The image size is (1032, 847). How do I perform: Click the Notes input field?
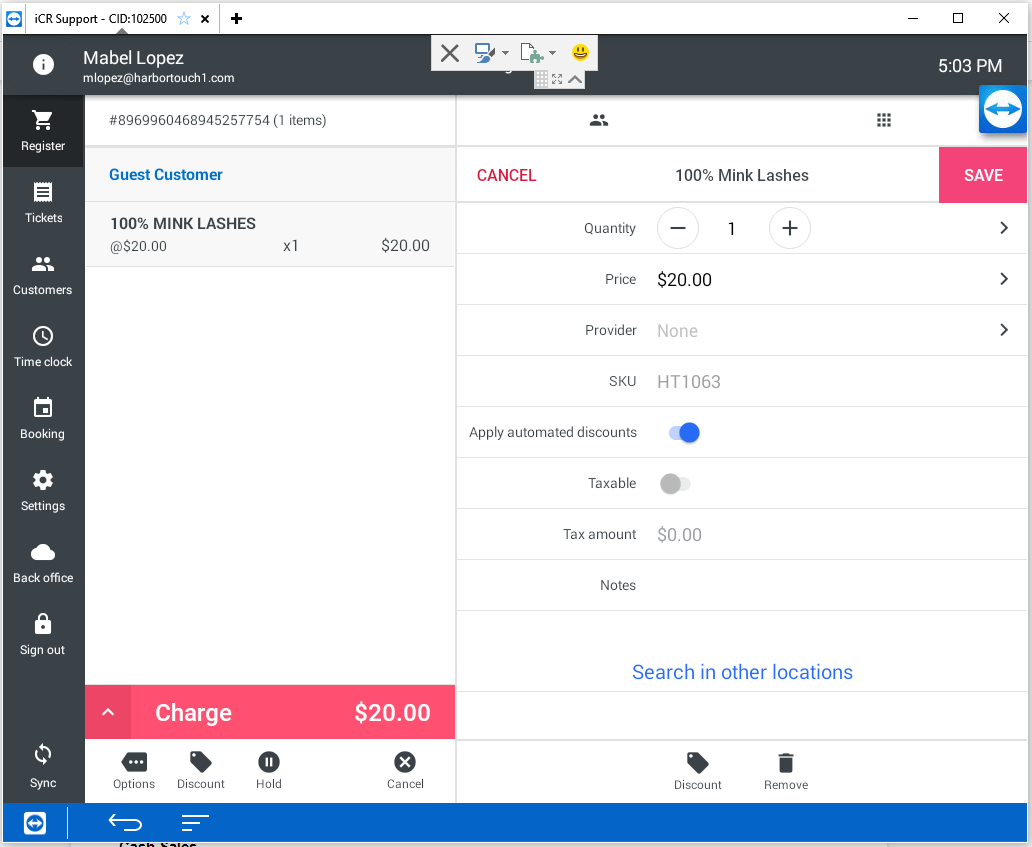[x=830, y=586]
